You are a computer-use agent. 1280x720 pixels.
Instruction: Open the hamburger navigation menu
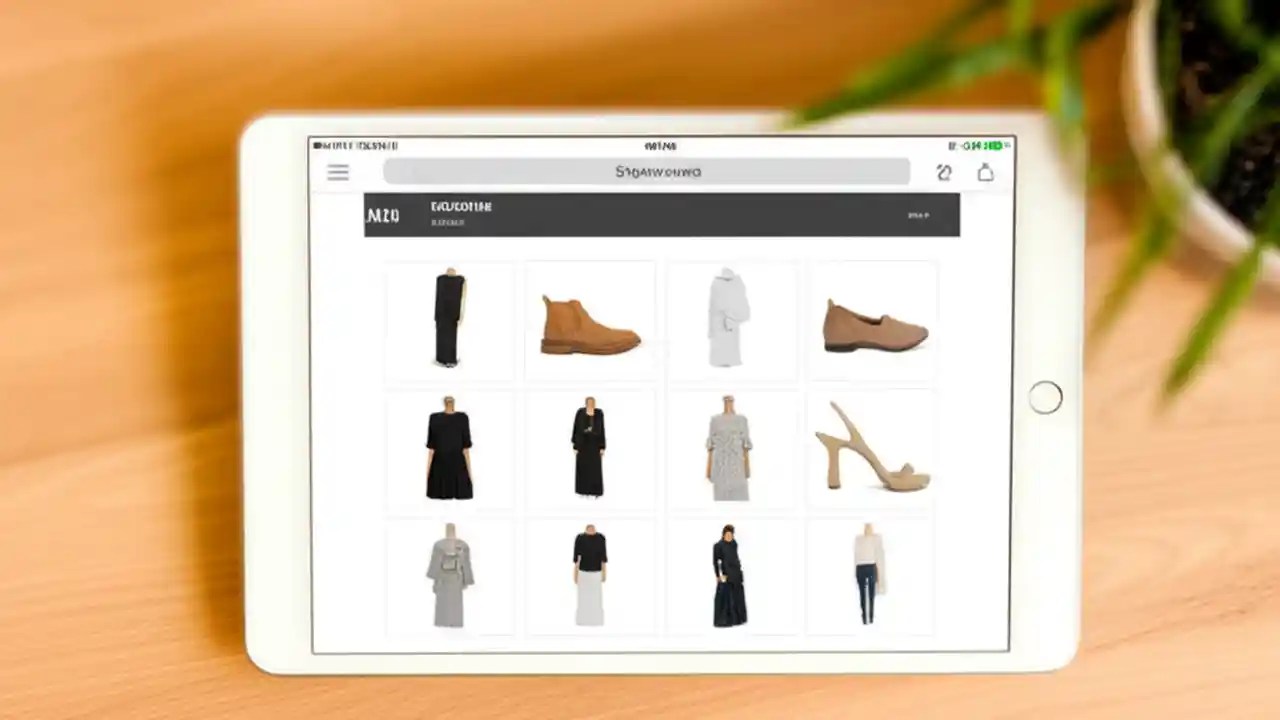pyautogui.click(x=337, y=172)
